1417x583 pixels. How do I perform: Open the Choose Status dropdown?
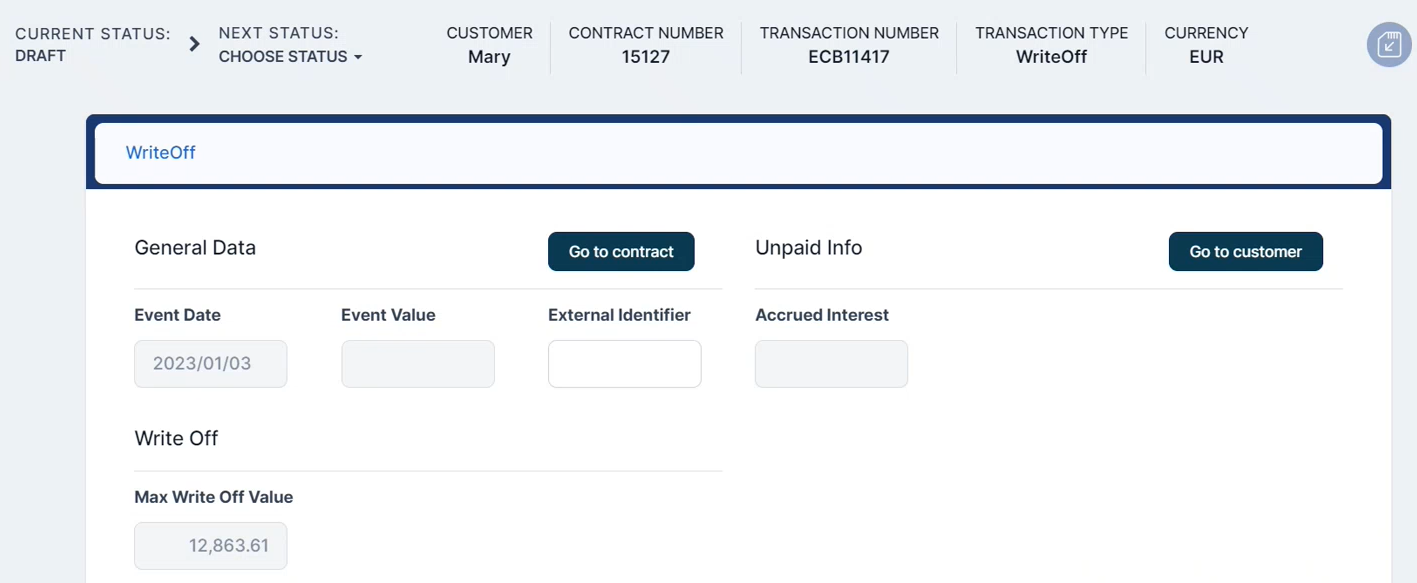point(290,57)
